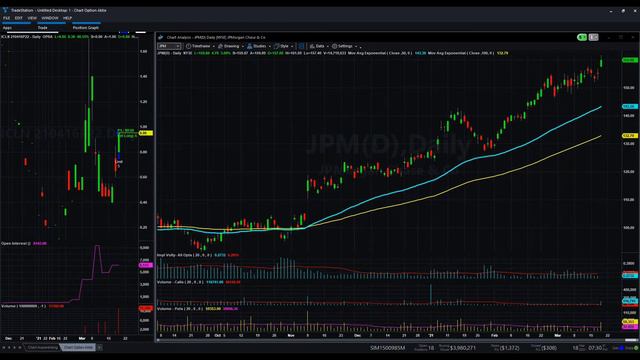Click the 07:30 clock in status bar
The width and height of the screenshot is (640, 360).
point(595,348)
